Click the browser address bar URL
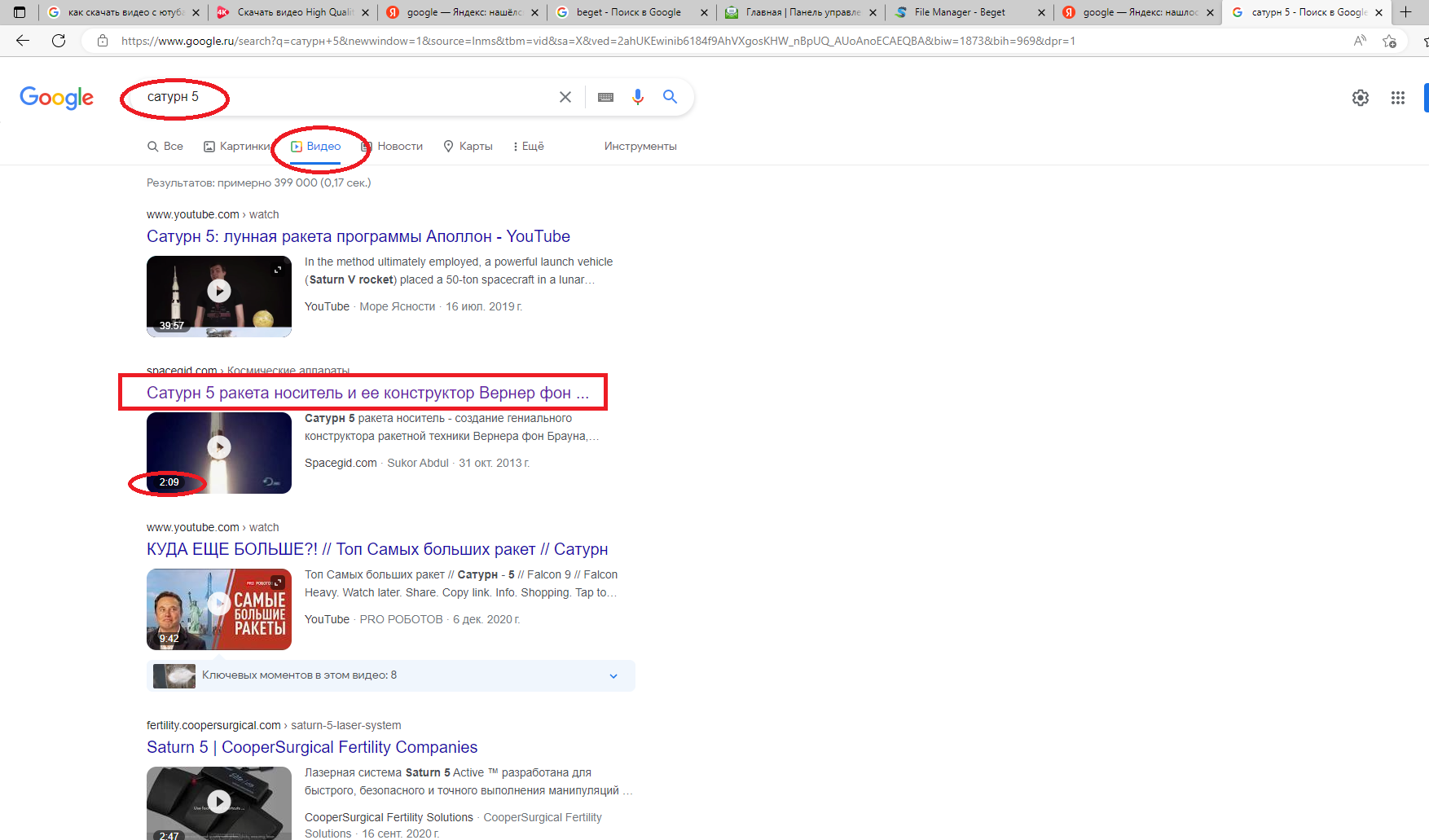 click(598, 41)
